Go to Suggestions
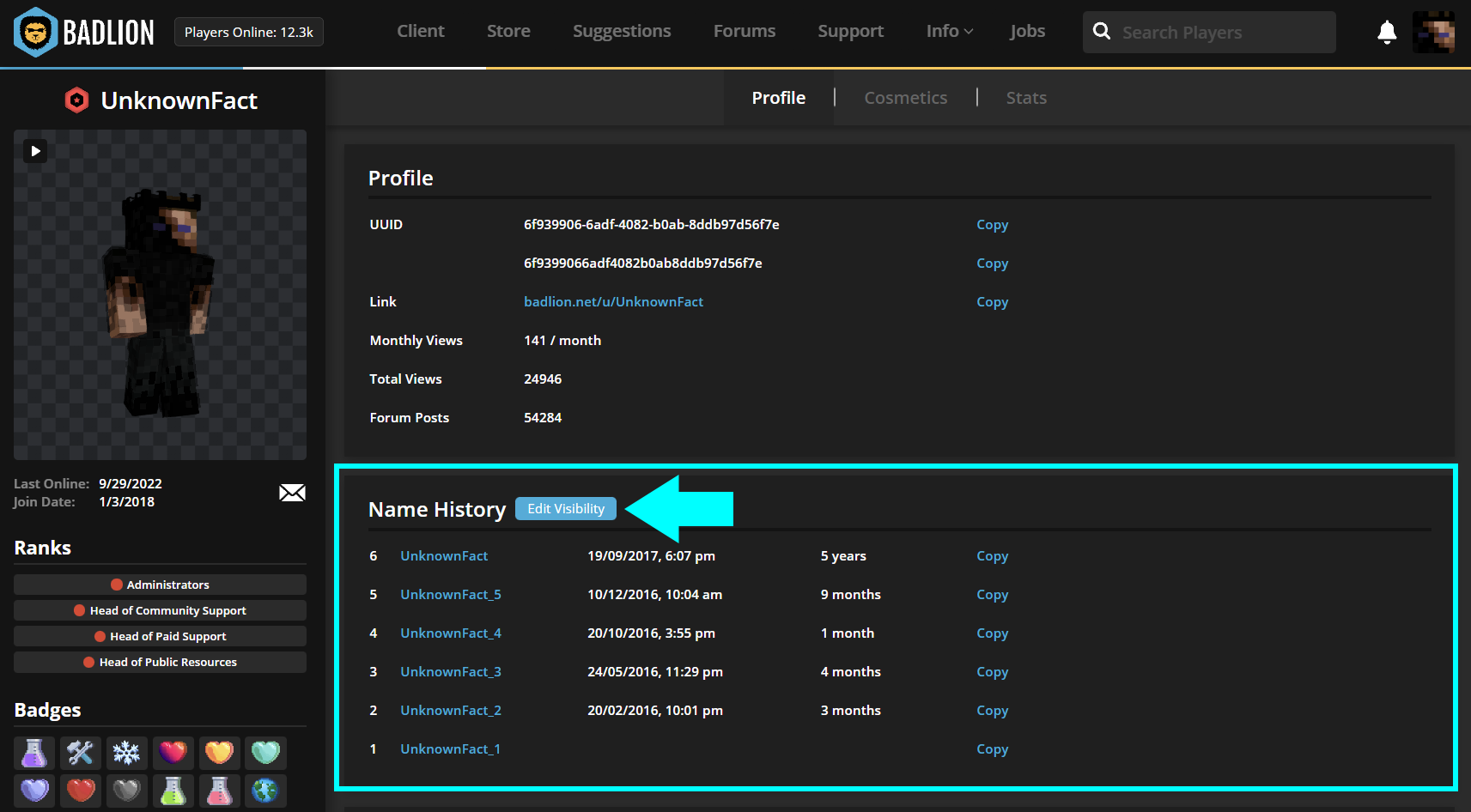This screenshot has width=1471, height=812. (622, 32)
